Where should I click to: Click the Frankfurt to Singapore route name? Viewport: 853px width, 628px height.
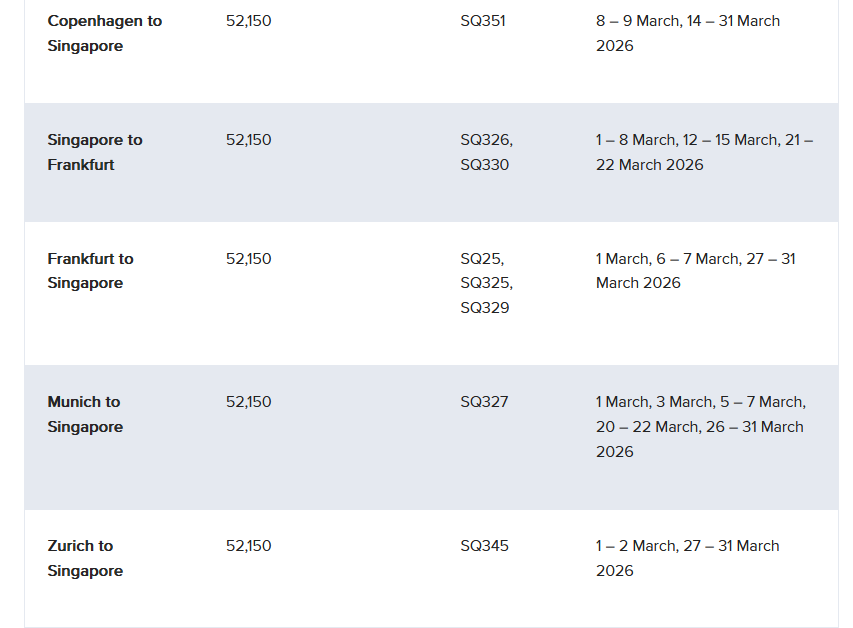[x=90, y=271]
